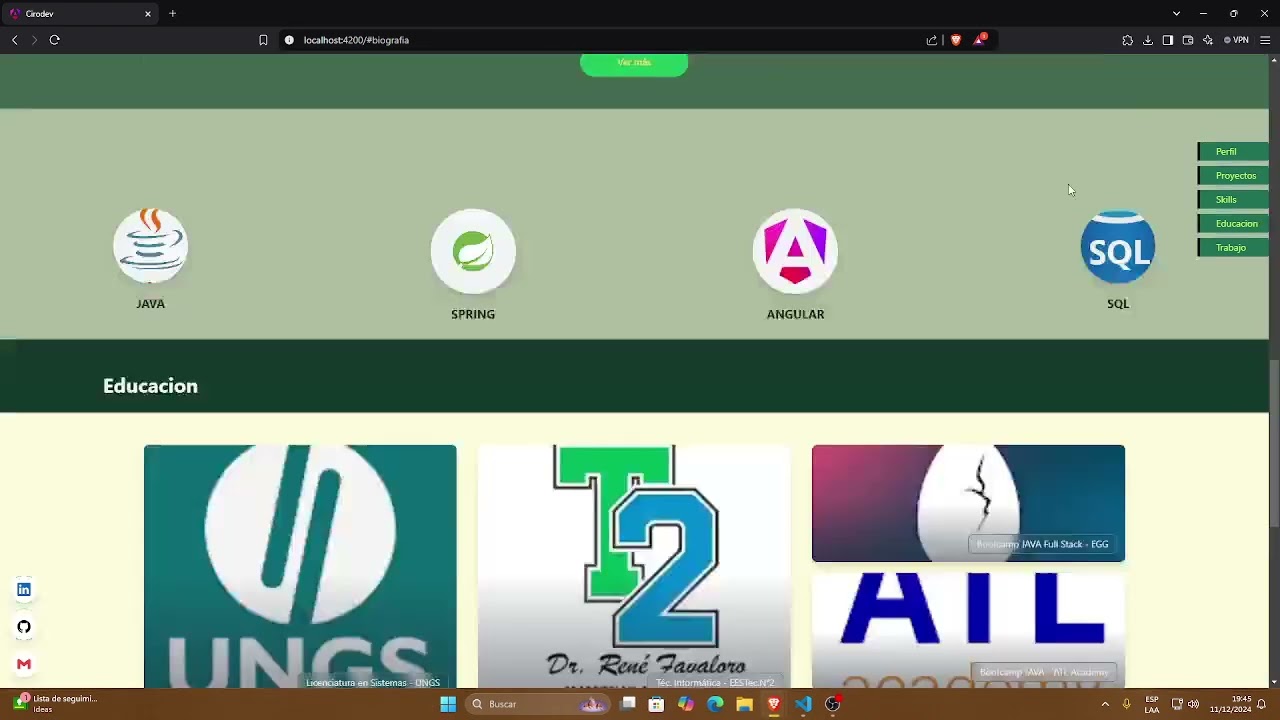The width and height of the screenshot is (1280, 720).
Task: Open the browser hamburger menu
Action: coord(1265,40)
